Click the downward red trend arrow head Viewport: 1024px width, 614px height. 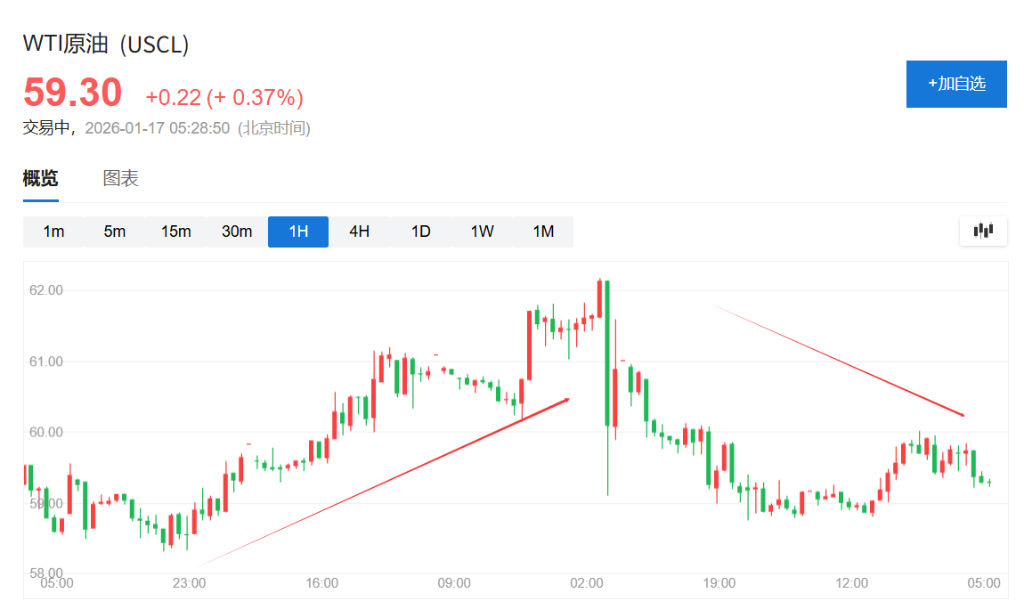click(x=960, y=414)
